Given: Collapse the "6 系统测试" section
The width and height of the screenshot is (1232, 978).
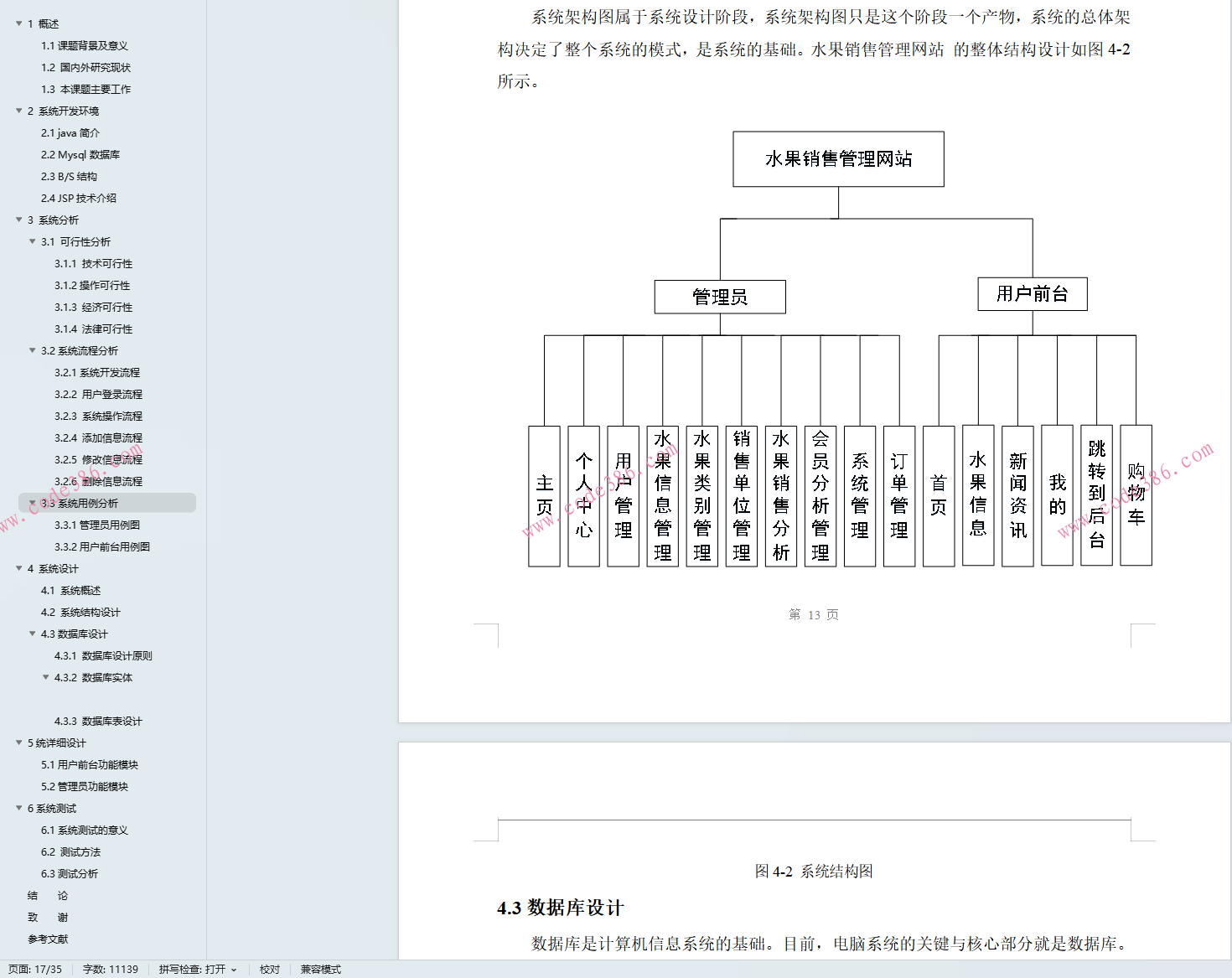Looking at the screenshot, I should 20,808.
